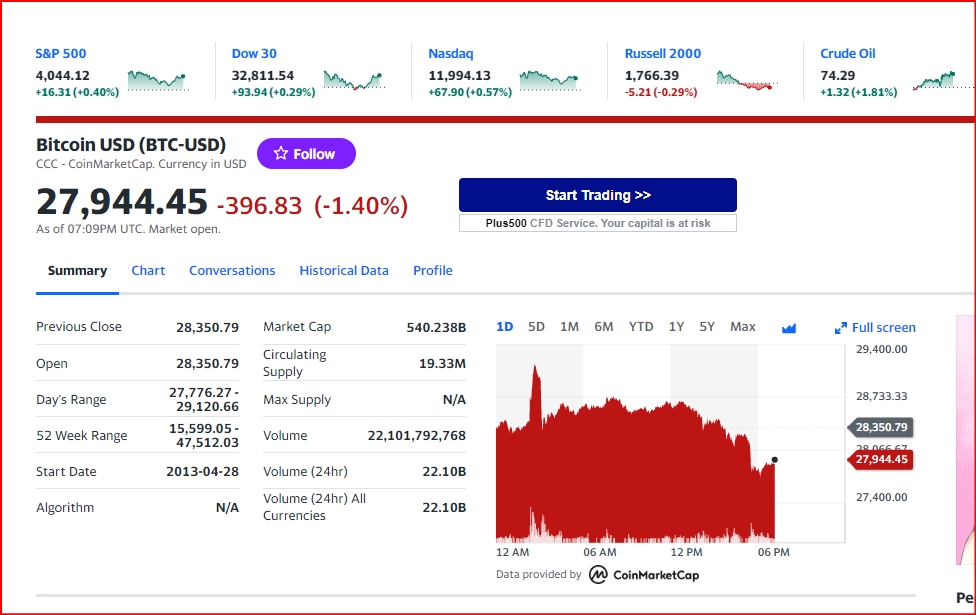The image size is (976, 615).
Task: Select the Max chart range
Action: (743, 327)
